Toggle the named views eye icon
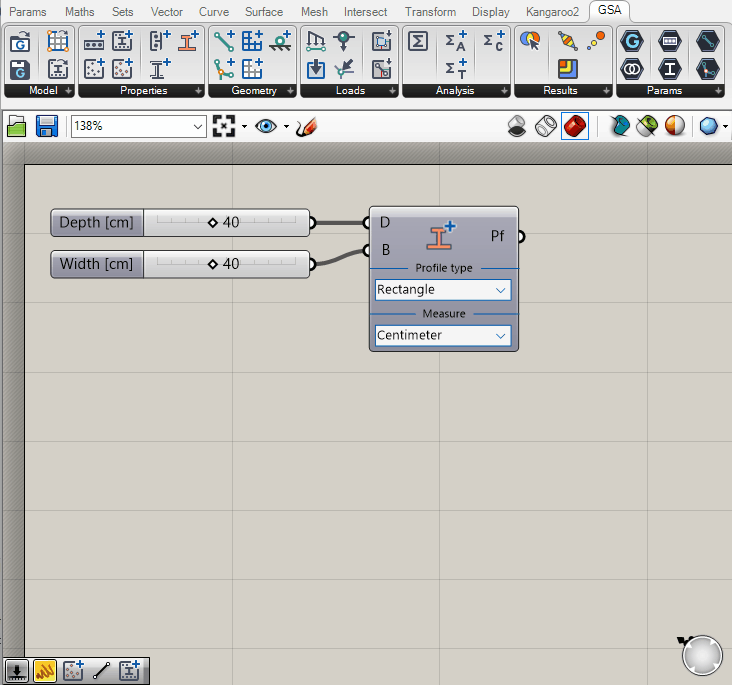Screen dimensions: 732x685 point(265,127)
